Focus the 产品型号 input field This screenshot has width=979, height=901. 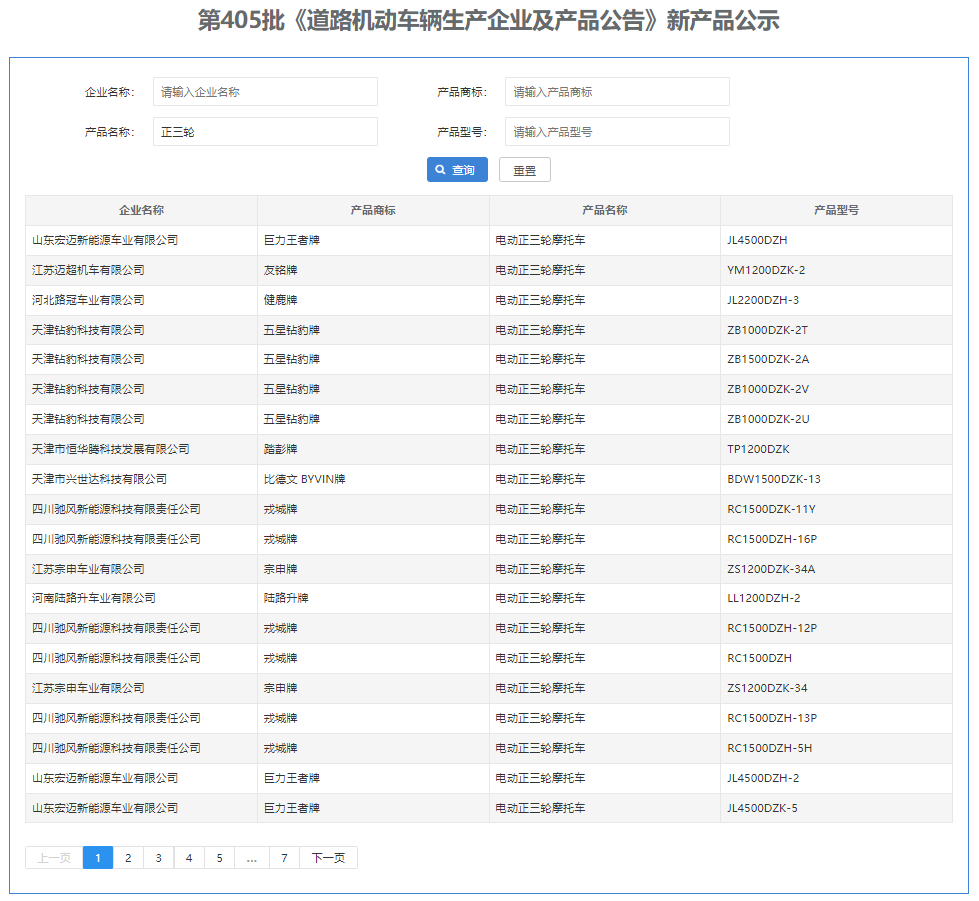tap(617, 131)
